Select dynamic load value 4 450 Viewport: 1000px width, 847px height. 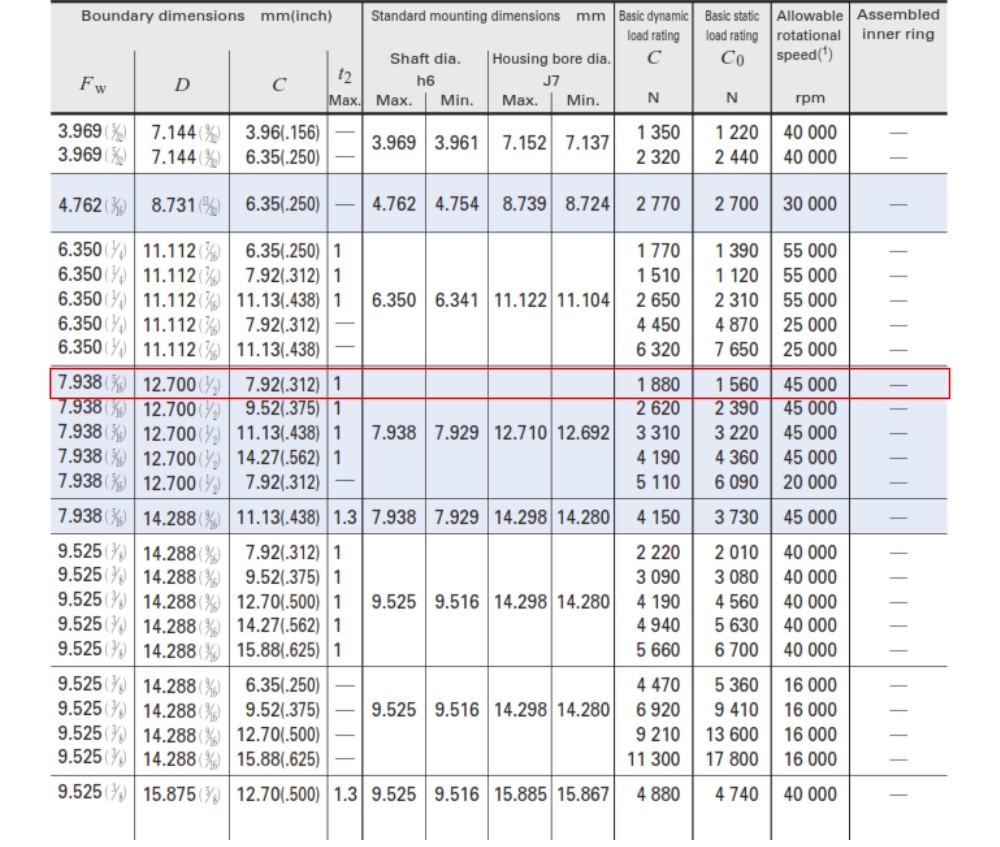point(658,325)
